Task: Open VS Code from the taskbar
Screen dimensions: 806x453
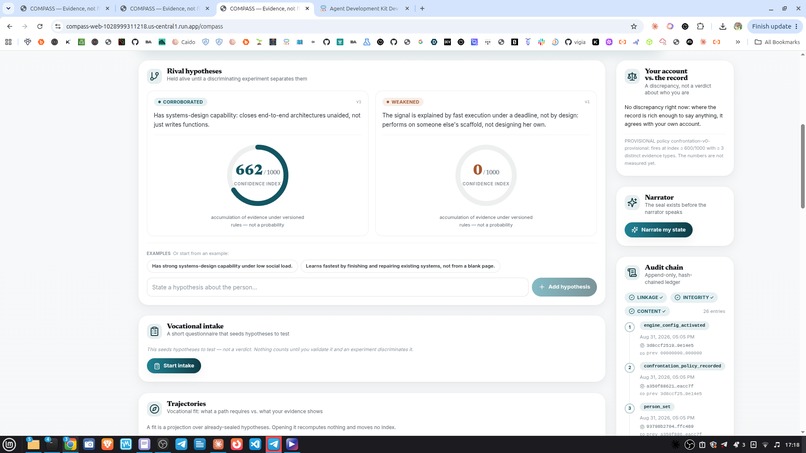Action: [255, 444]
